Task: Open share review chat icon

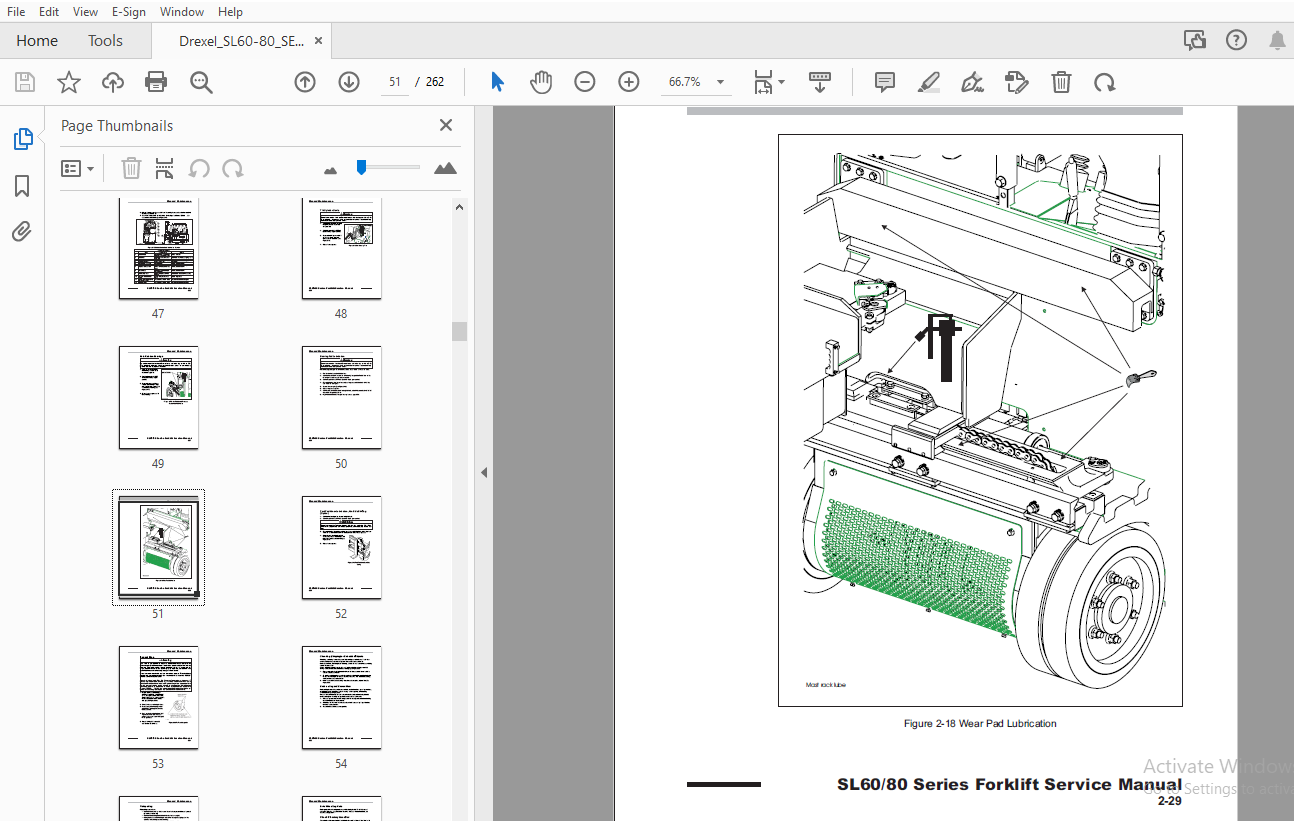Action: (1195, 40)
